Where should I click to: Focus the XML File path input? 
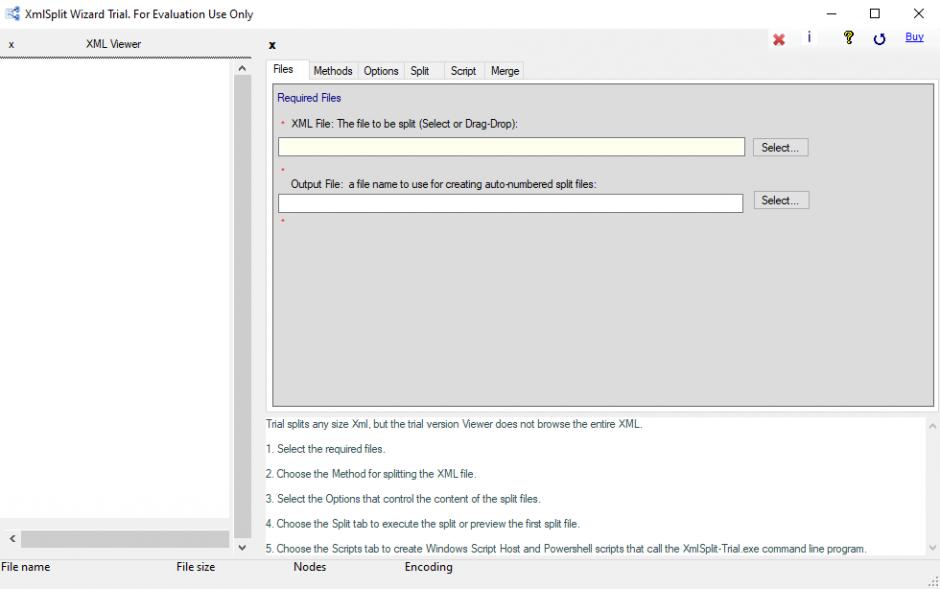(511, 147)
